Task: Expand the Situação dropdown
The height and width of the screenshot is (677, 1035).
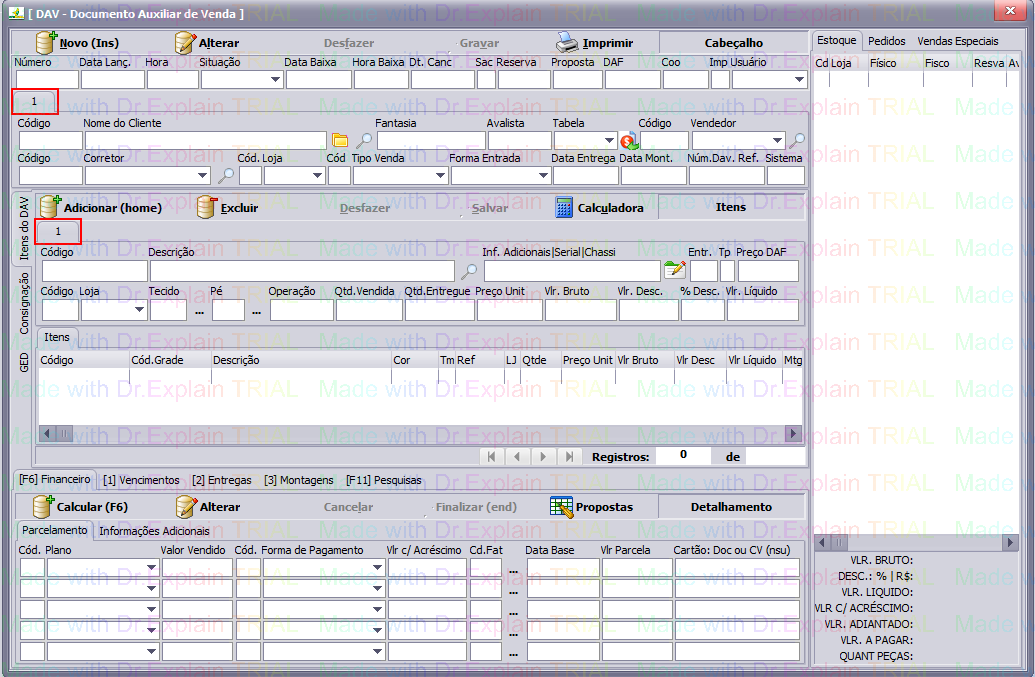Action: pos(275,80)
